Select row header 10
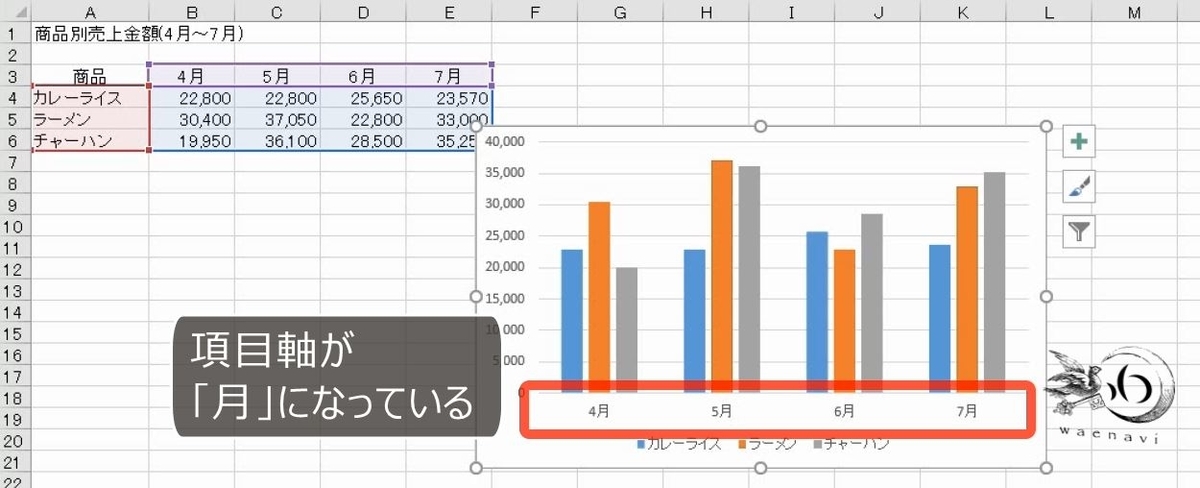The image size is (1200, 488). coord(13,228)
